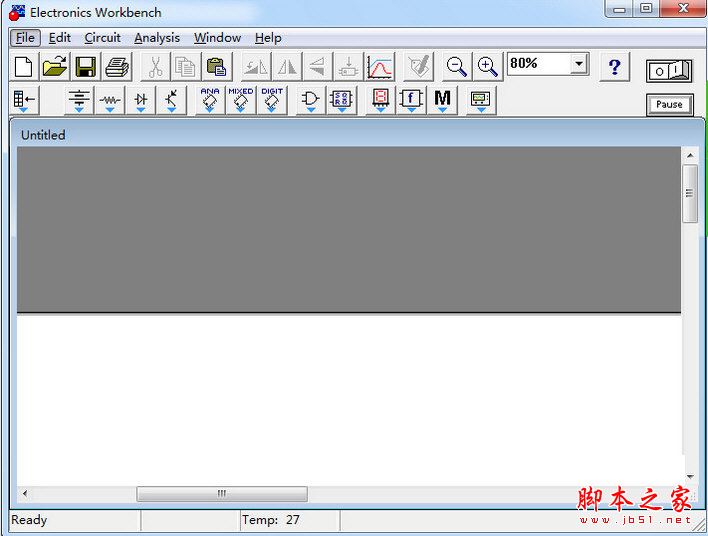Maximize the Electronics Workbench window
The width and height of the screenshot is (708, 536).
click(x=647, y=9)
